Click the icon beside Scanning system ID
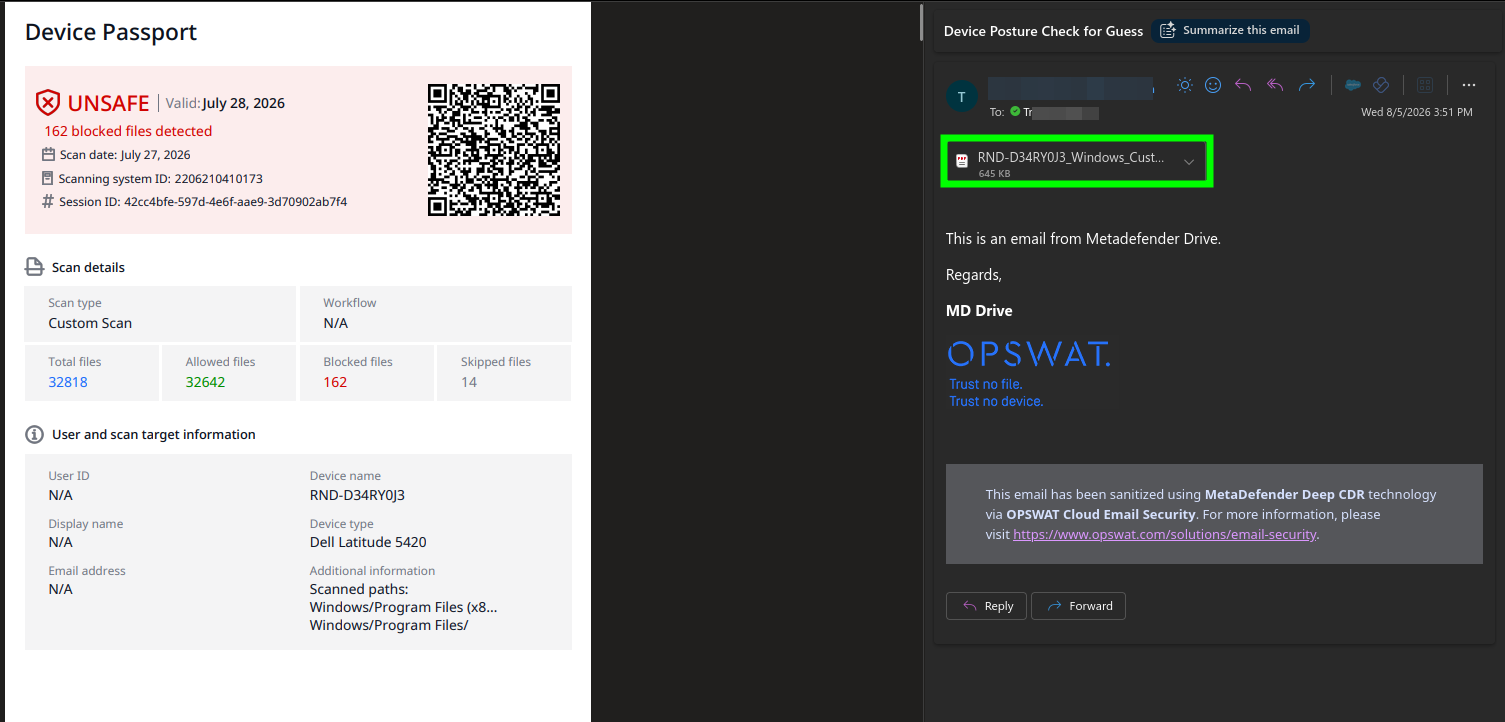This screenshot has height=722, width=1505. pyautogui.click(x=48, y=179)
